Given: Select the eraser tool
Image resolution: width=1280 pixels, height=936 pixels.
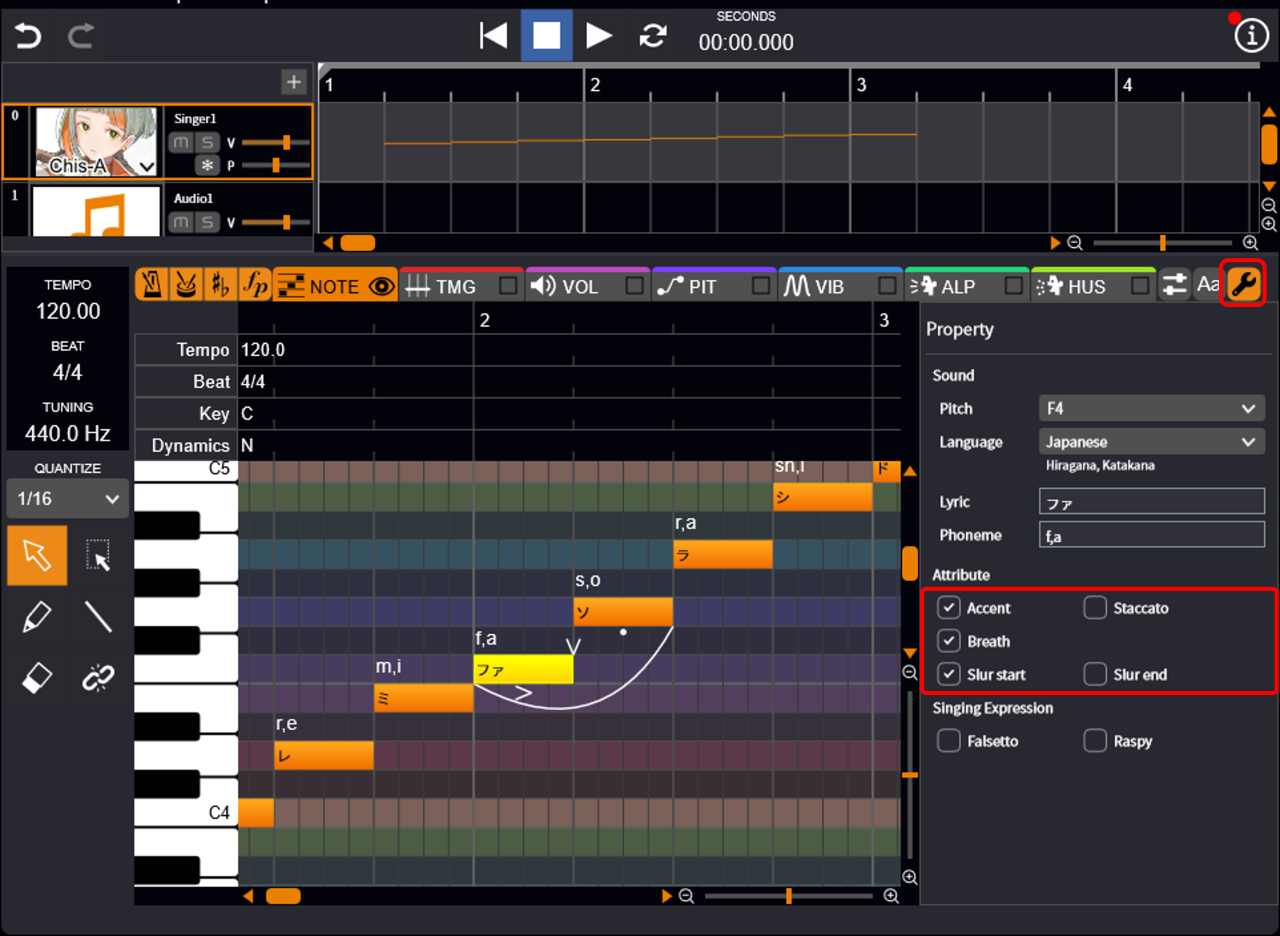Looking at the screenshot, I should pos(37,679).
